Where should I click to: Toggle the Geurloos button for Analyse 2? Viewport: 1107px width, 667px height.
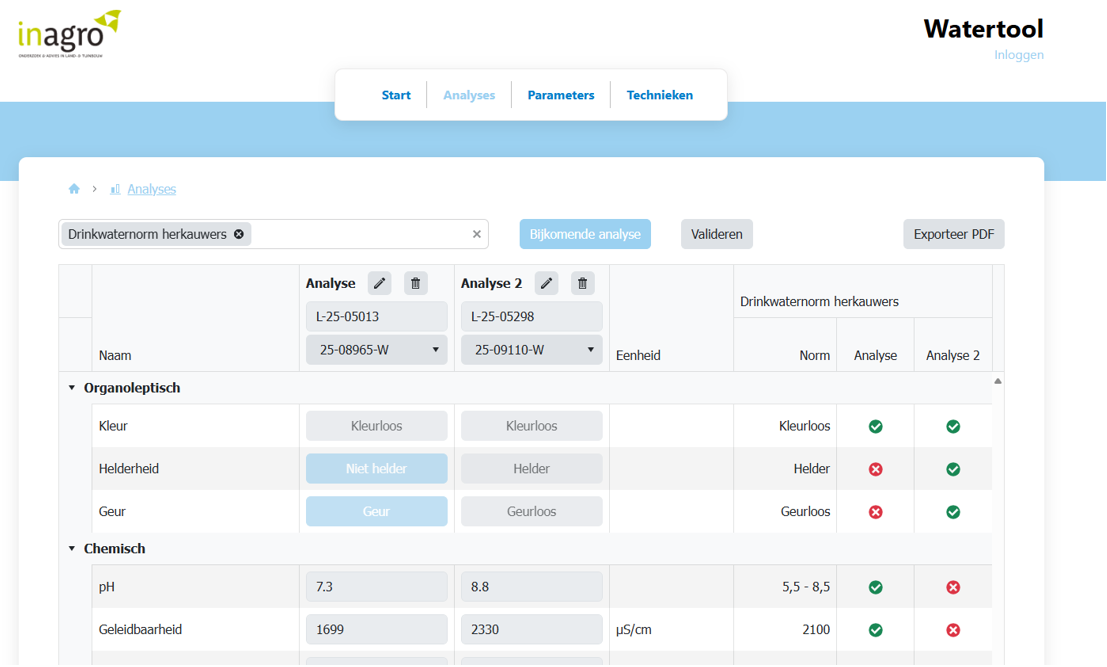(x=532, y=511)
